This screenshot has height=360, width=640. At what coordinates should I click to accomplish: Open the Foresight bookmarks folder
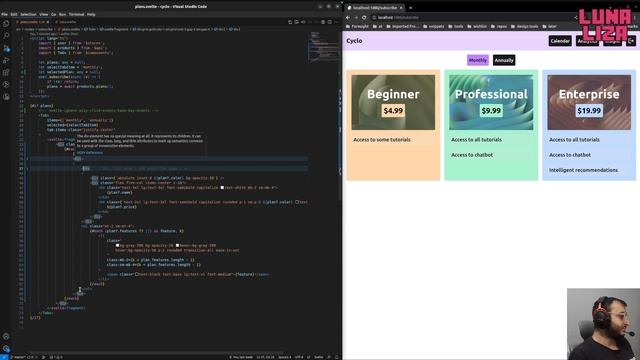point(357,26)
